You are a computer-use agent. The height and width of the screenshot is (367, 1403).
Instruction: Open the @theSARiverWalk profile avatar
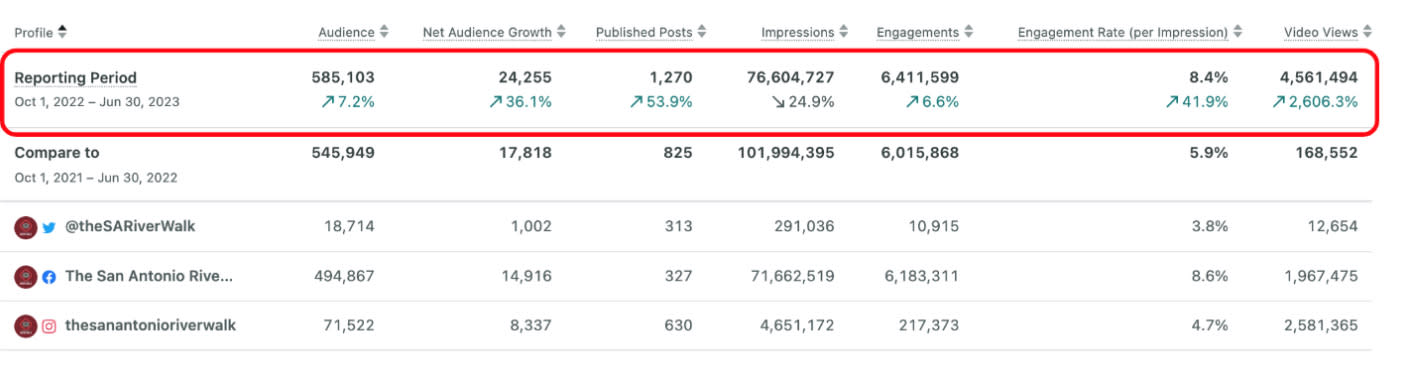pos(26,227)
